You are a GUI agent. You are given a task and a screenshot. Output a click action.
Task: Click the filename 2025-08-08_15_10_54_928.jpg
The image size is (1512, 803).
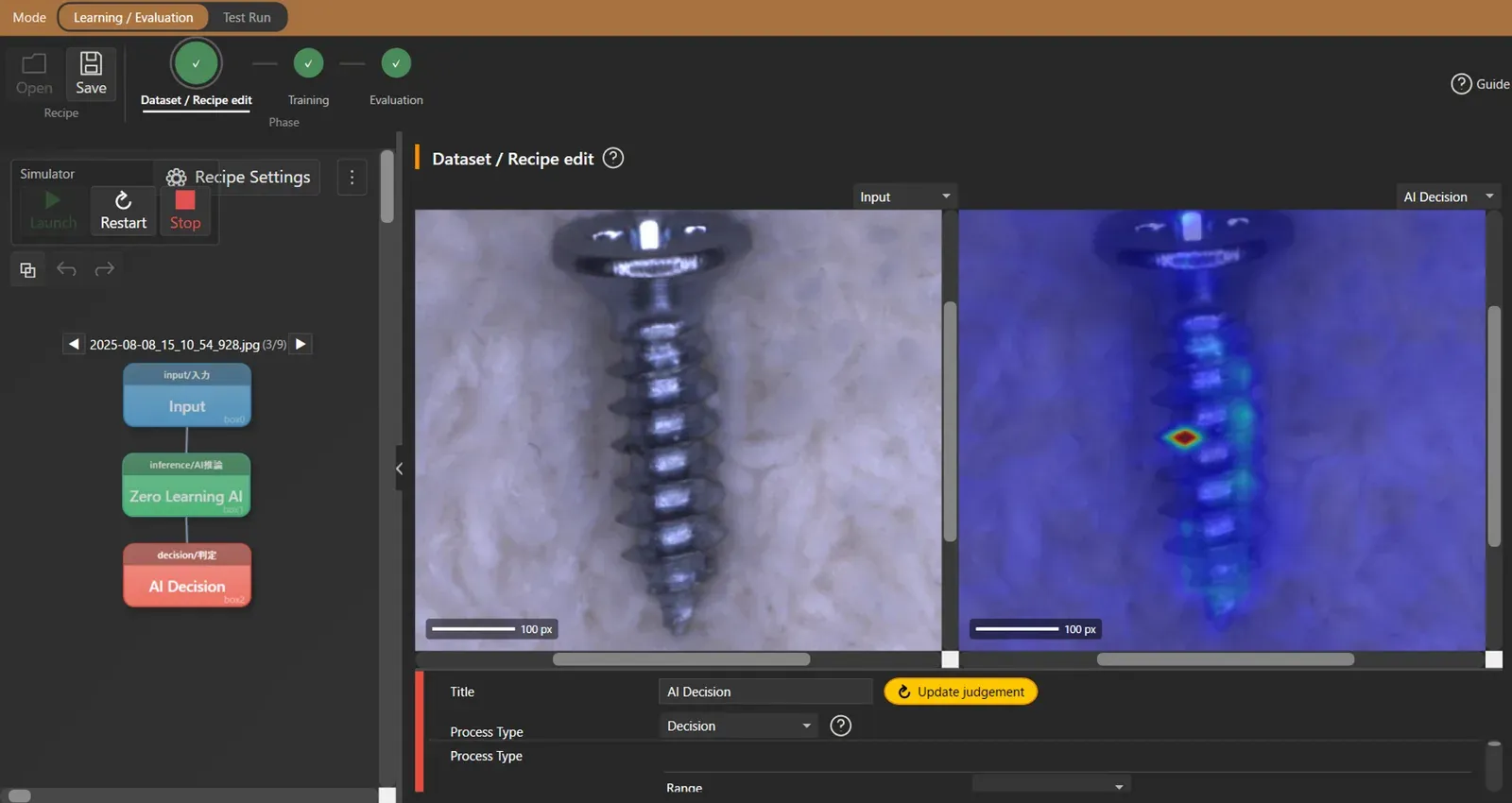pos(174,345)
